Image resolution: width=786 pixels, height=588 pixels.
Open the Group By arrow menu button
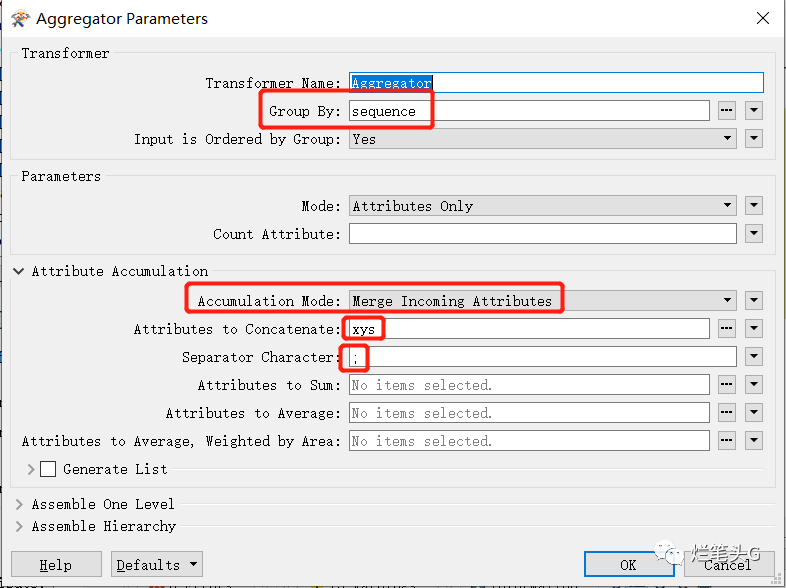(x=754, y=111)
